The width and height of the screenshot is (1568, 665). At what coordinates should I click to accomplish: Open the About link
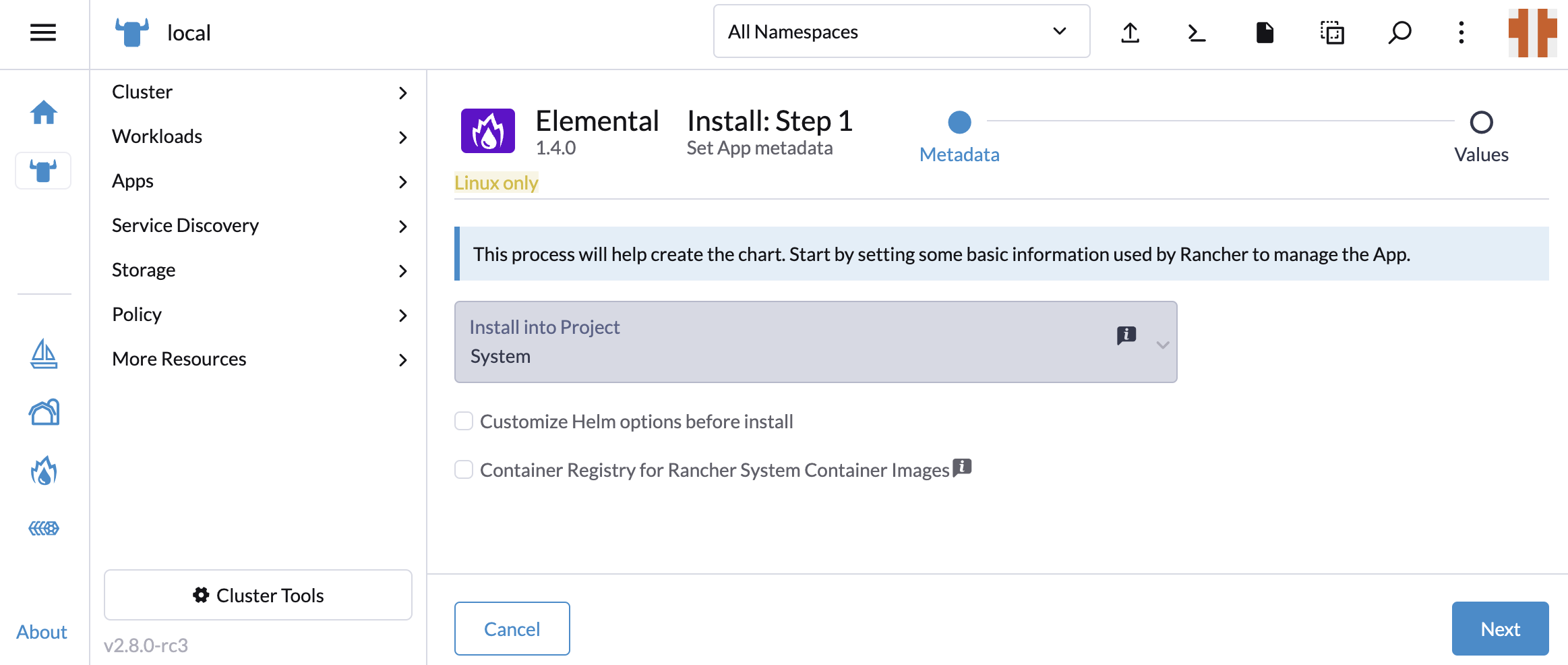(42, 632)
